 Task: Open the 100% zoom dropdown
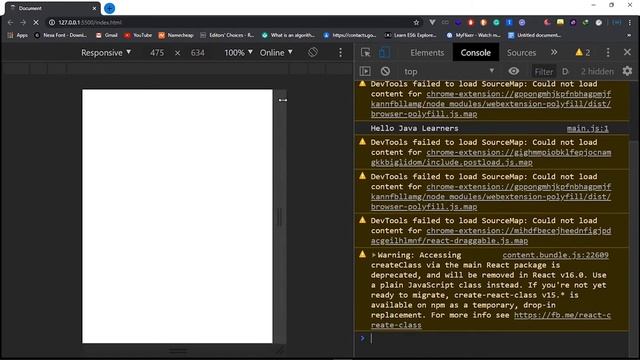[238, 53]
